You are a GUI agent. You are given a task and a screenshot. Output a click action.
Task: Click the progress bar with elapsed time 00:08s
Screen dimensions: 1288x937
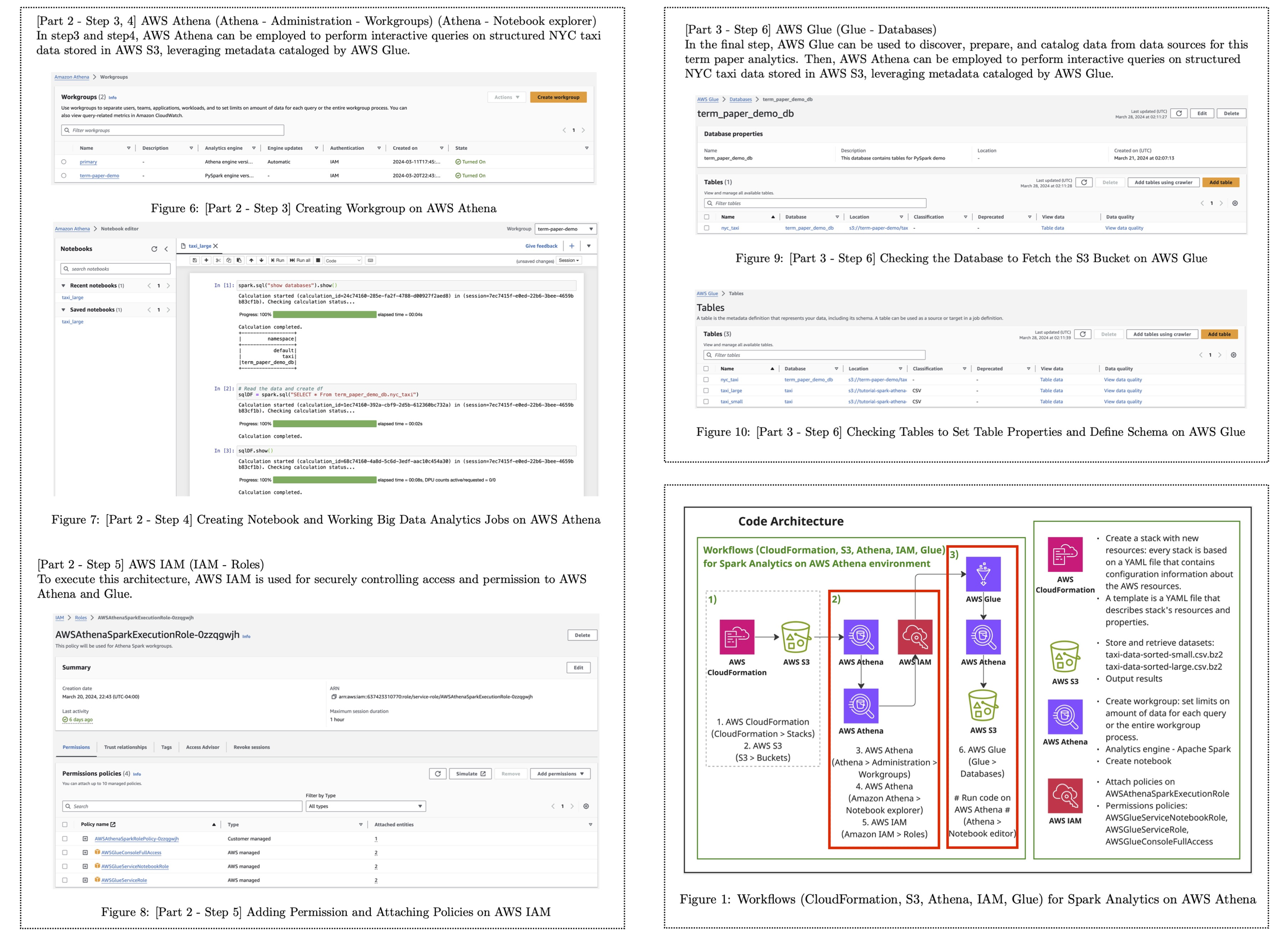pos(324,480)
